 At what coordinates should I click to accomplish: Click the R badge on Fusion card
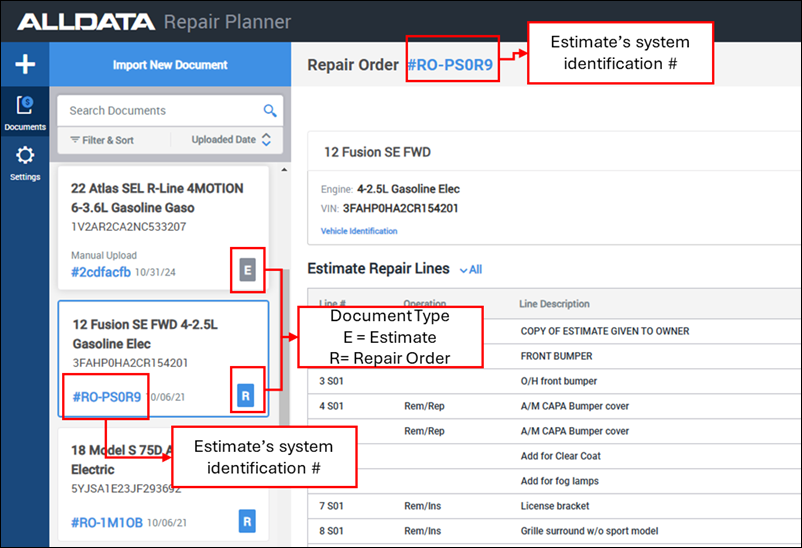[246, 396]
